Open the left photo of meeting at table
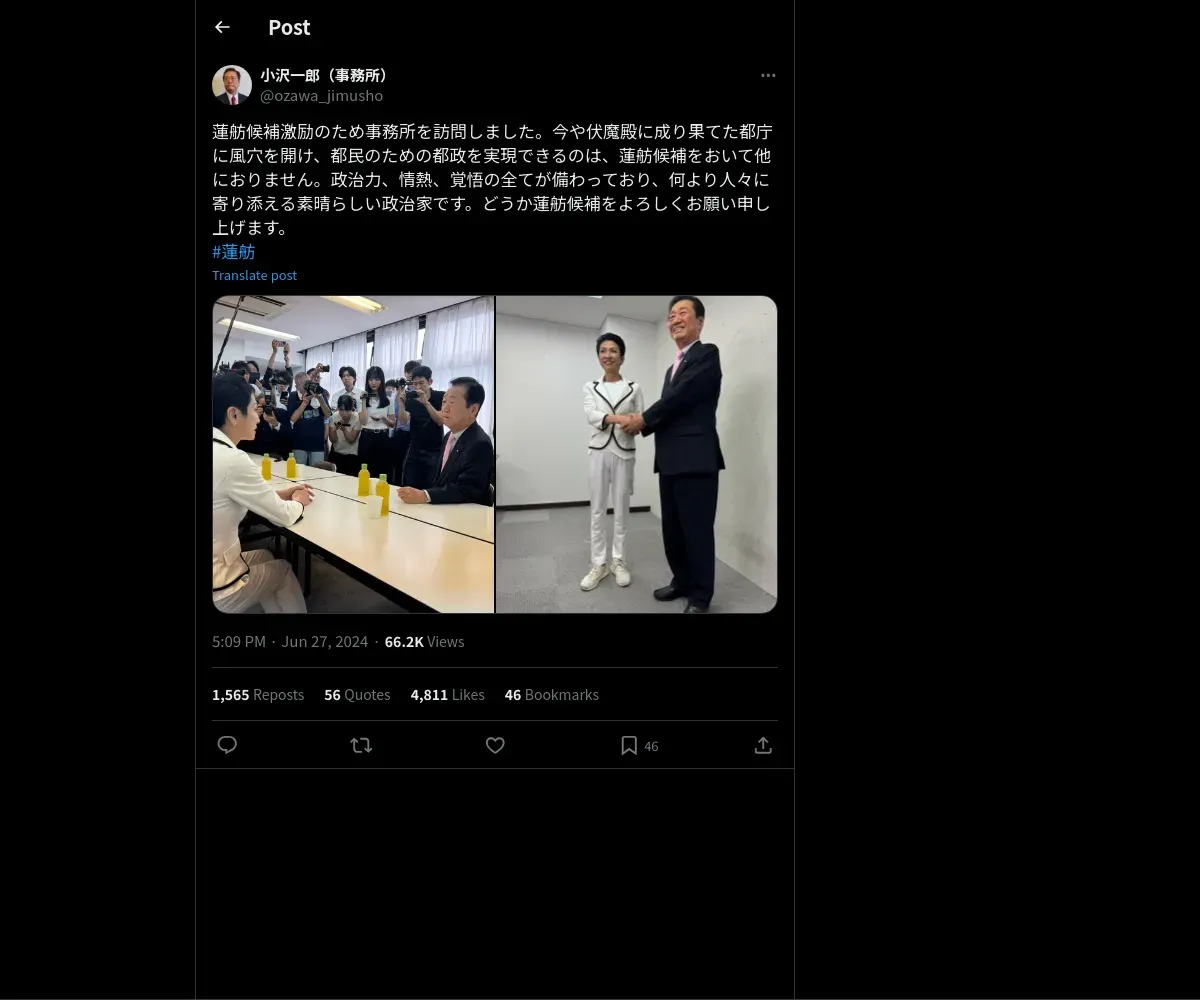This screenshot has height=1000, width=1200. tap(353, 454)
